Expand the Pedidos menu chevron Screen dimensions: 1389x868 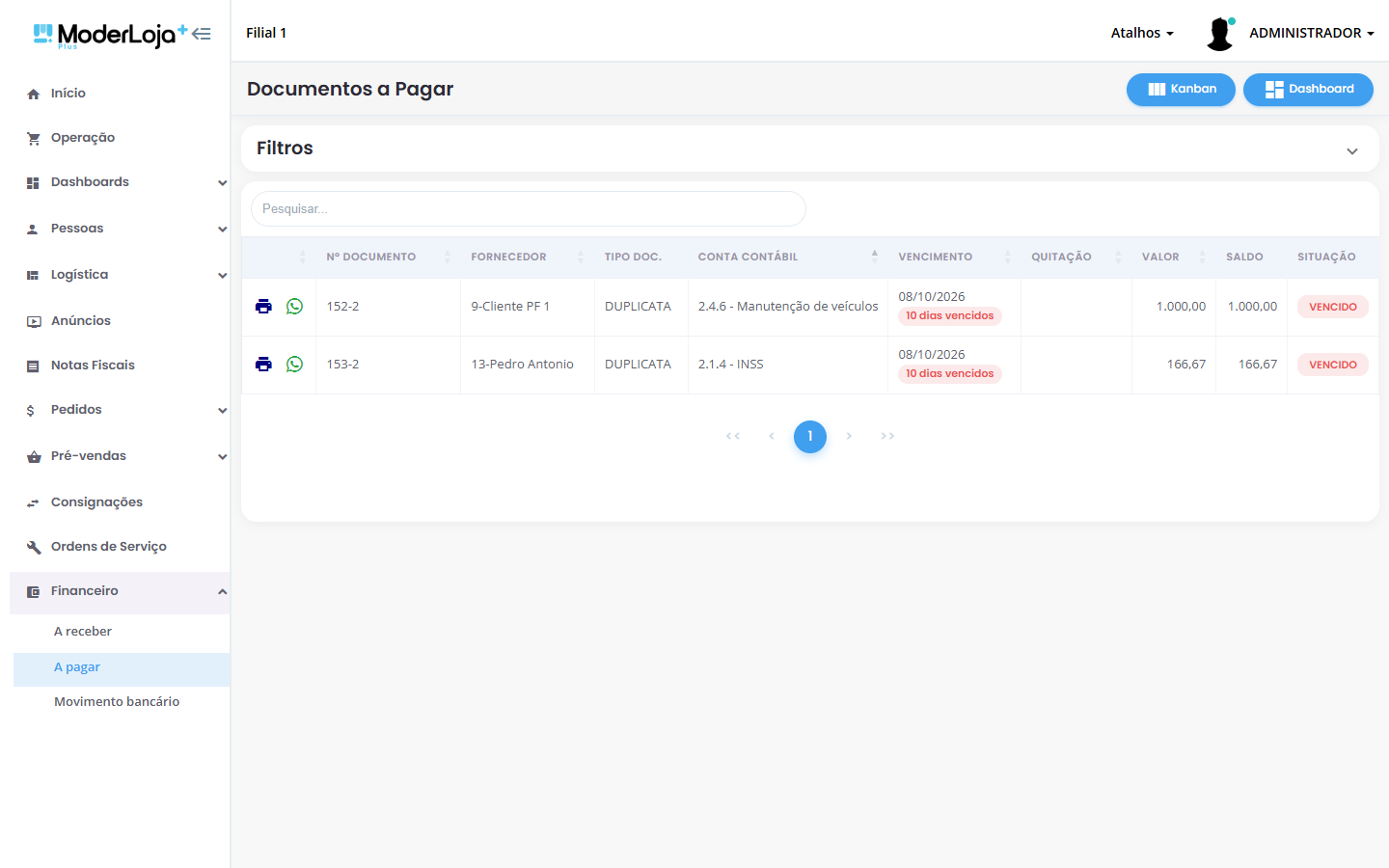(x=222, y=410)
